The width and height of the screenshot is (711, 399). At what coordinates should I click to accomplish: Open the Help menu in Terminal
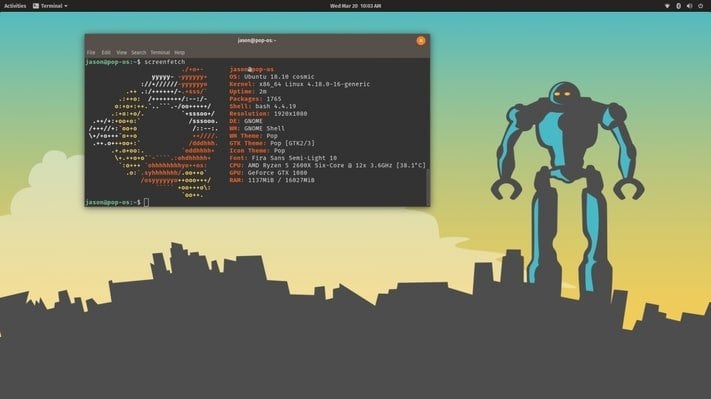[x=180, y=53]
